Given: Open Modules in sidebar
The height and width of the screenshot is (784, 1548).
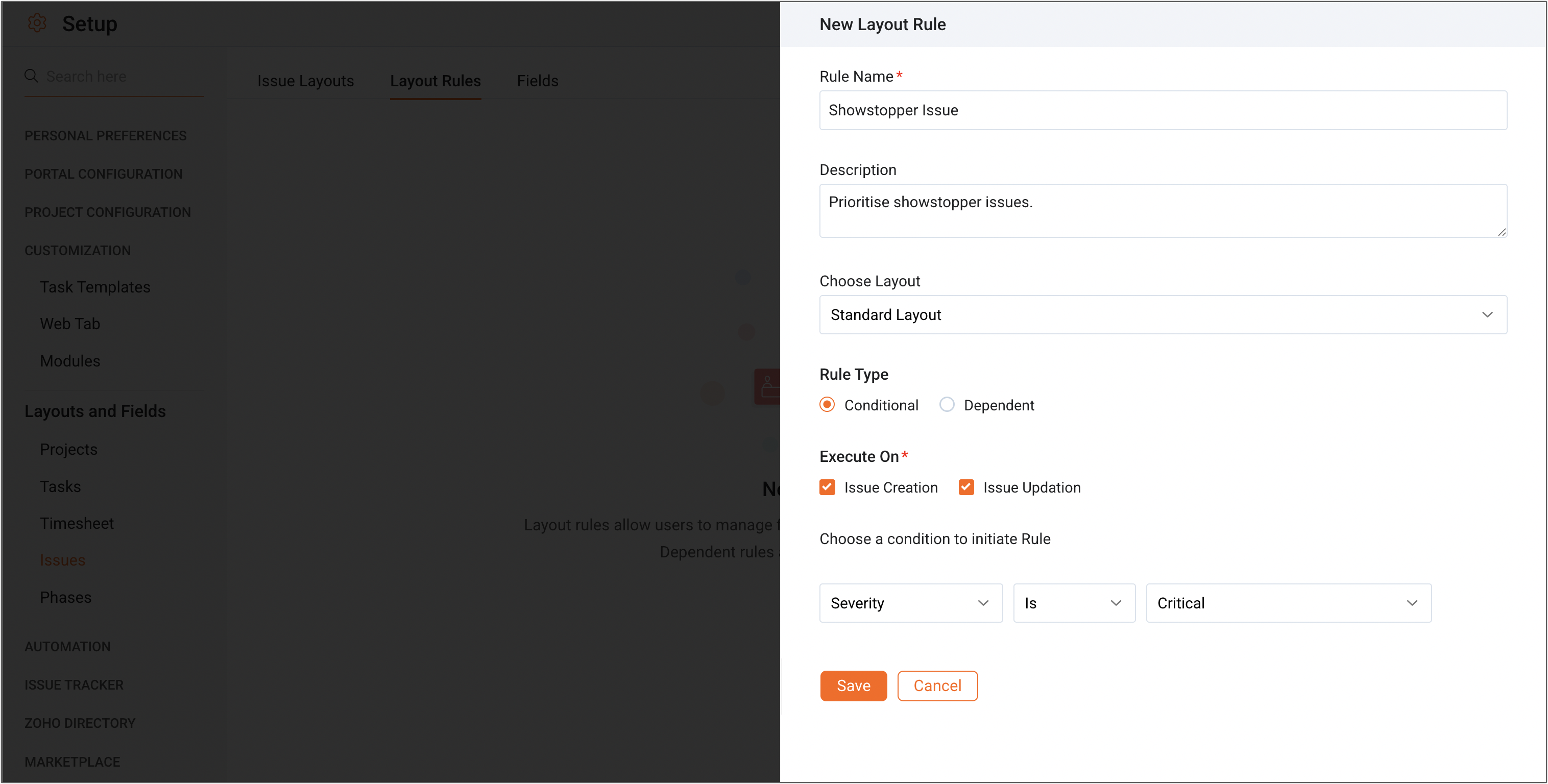Looking at the screenshot, I should (x=70, y=360).
